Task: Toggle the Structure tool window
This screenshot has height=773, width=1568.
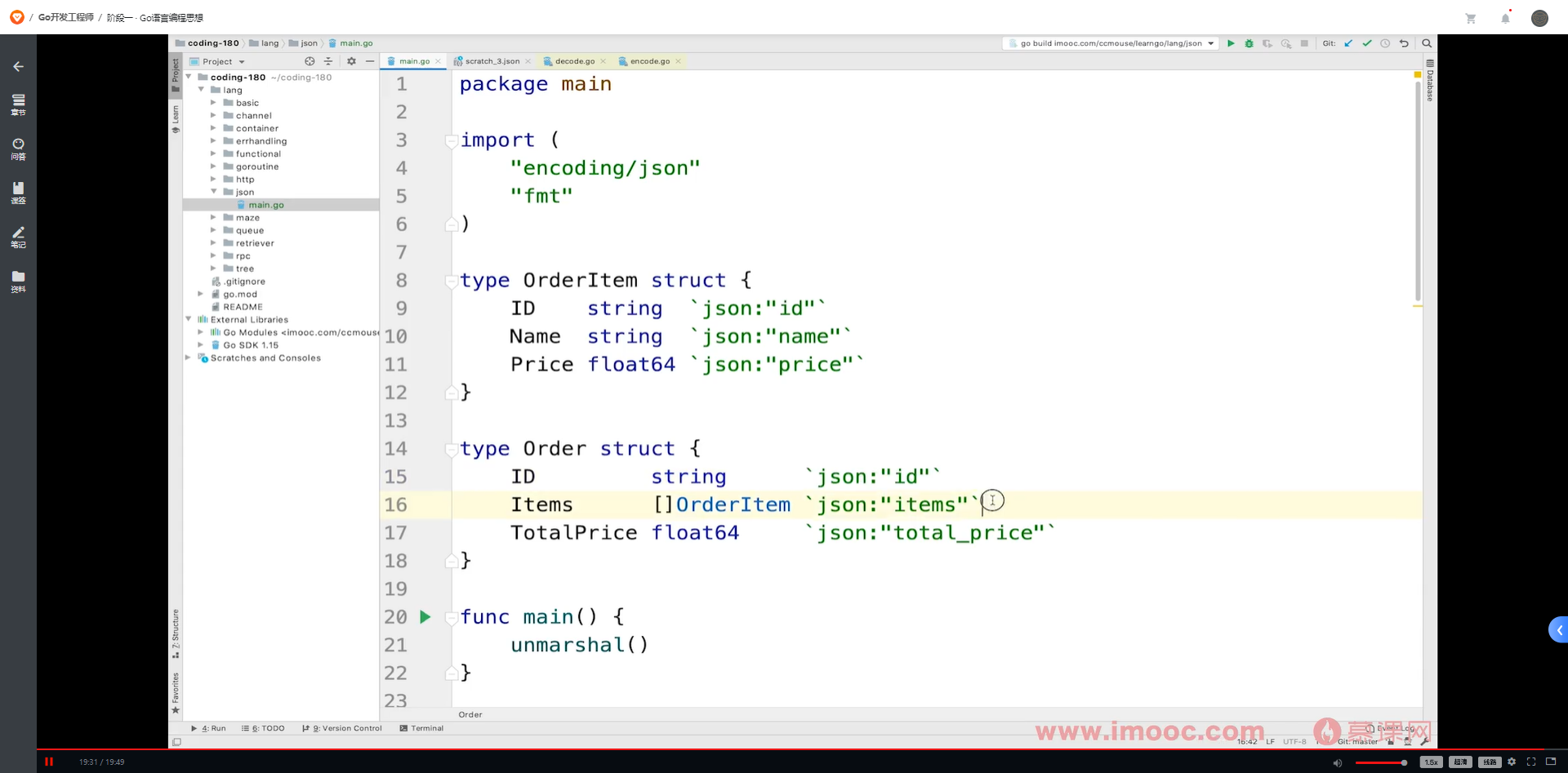Action: point(176,634)
